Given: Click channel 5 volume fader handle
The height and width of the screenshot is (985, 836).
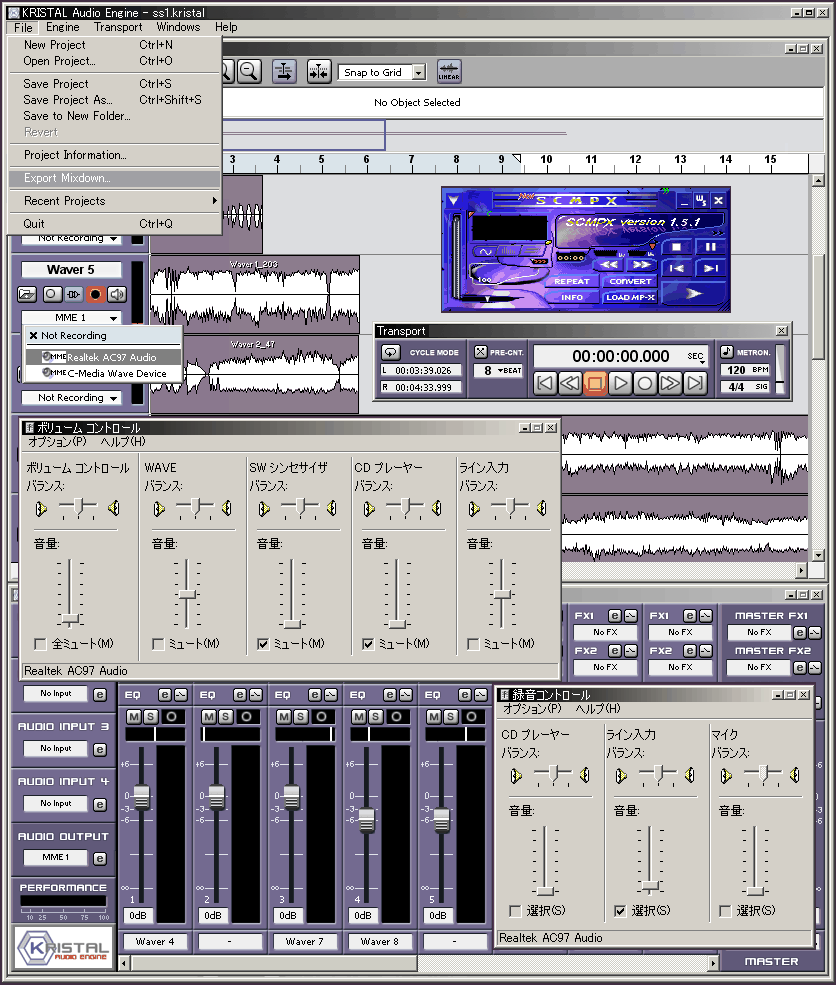Looking at the screenshot, I should [442, 819].
